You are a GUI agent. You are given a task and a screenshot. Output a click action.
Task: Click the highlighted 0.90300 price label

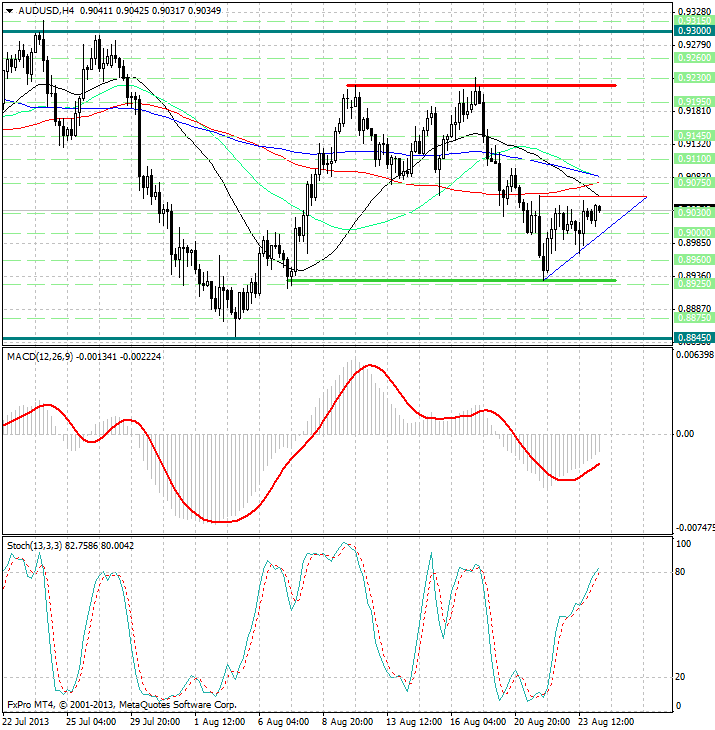694,212
